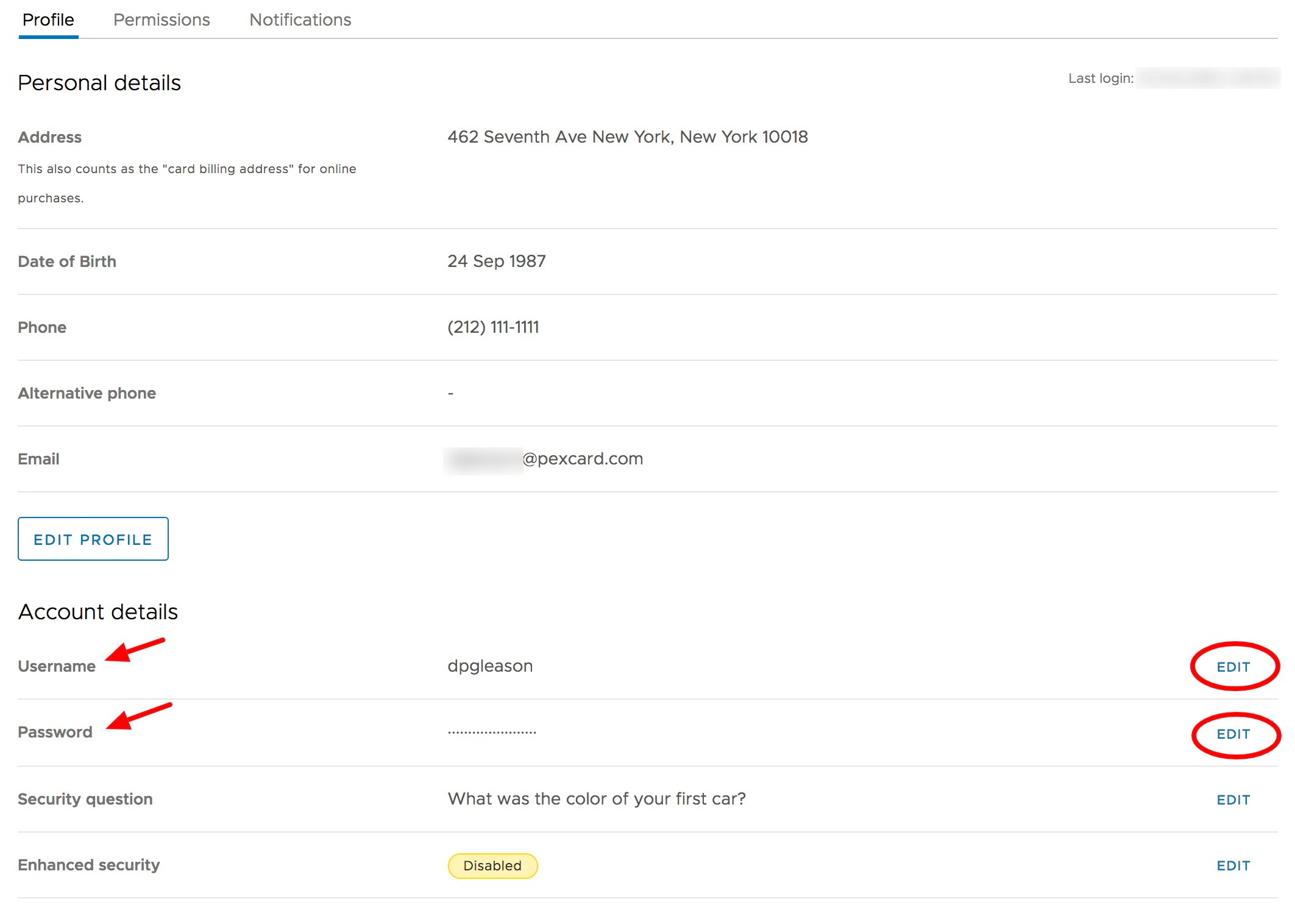Click the pexcard.com email address
The height and width of the screenshot is (924, 1295).
point(582,459)
